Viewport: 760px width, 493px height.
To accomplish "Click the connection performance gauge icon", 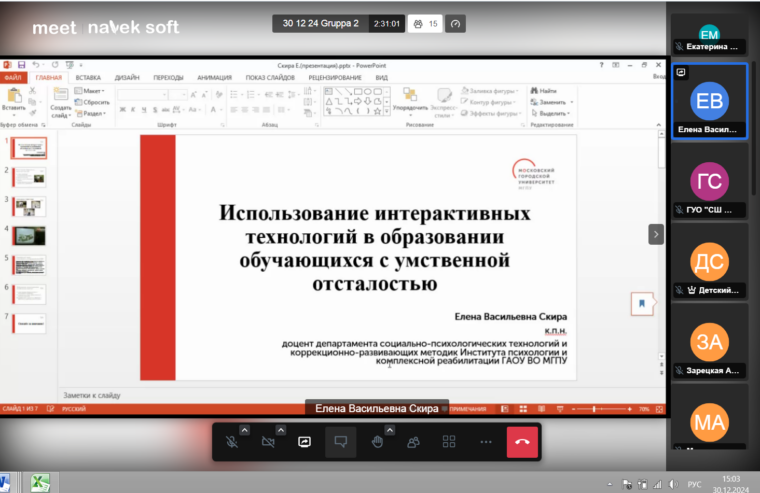I will [x=455, y=24].
